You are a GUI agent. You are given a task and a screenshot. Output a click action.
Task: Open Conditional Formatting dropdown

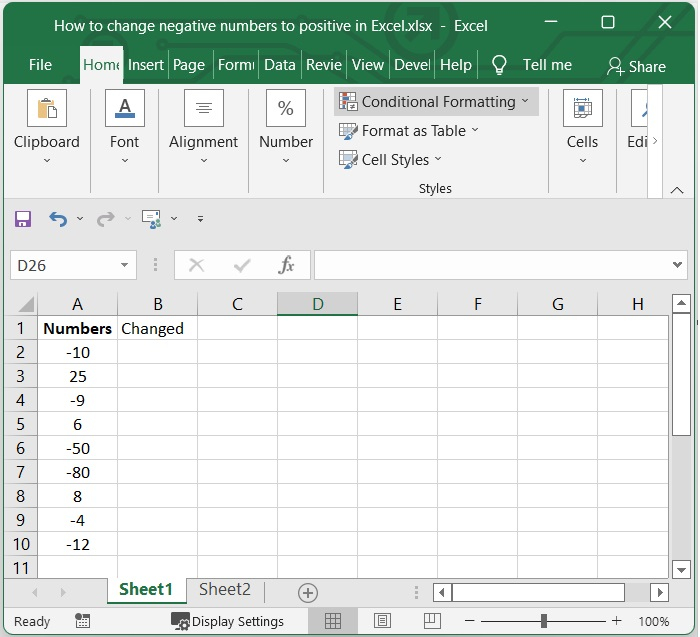[x=436, y=102]
